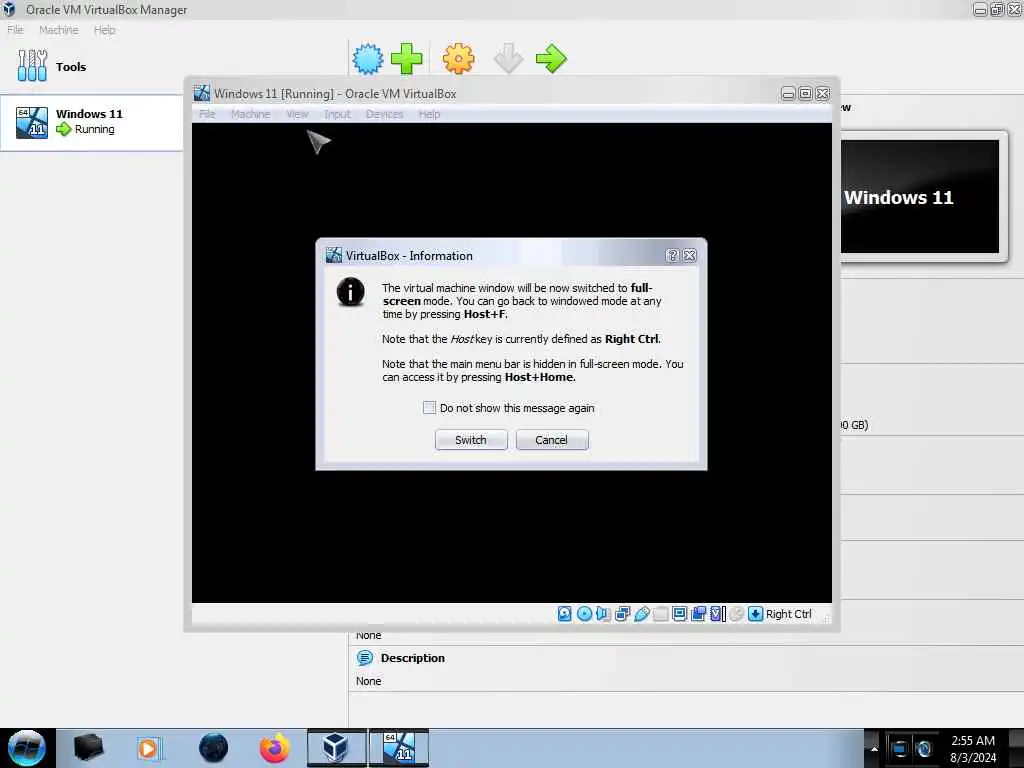1024x768 pixels.
Task: Click the network adapters icon in VM status bar
Action: (622, 614)
